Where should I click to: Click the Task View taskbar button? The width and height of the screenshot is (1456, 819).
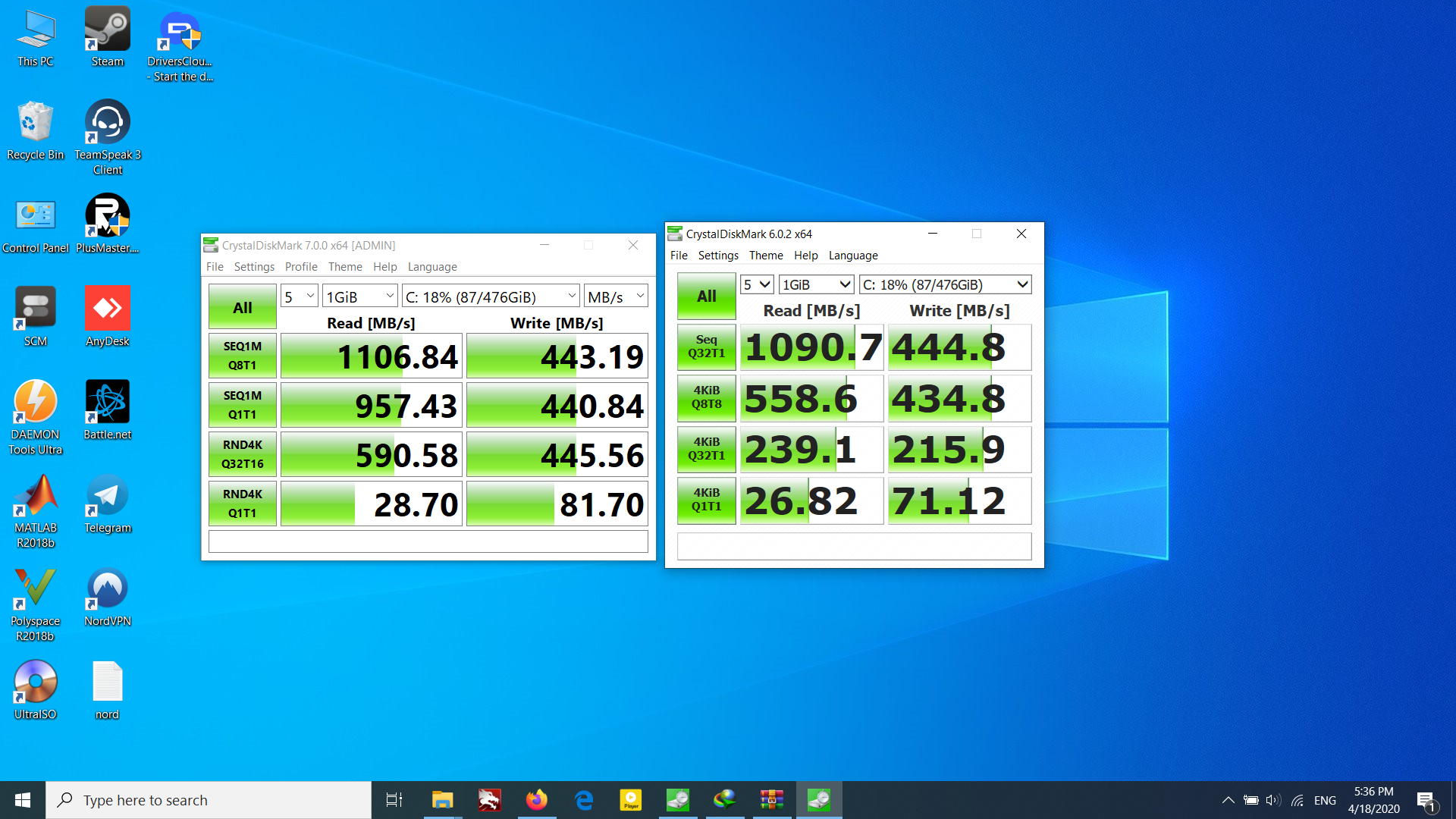(394, 800)
